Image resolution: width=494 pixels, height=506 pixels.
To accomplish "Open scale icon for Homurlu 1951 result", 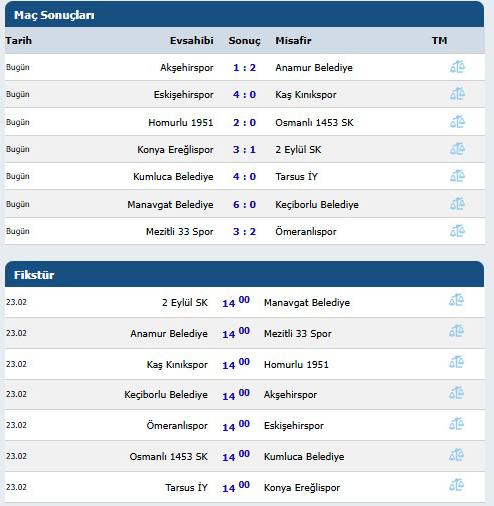I will click(x=457, y=122).
